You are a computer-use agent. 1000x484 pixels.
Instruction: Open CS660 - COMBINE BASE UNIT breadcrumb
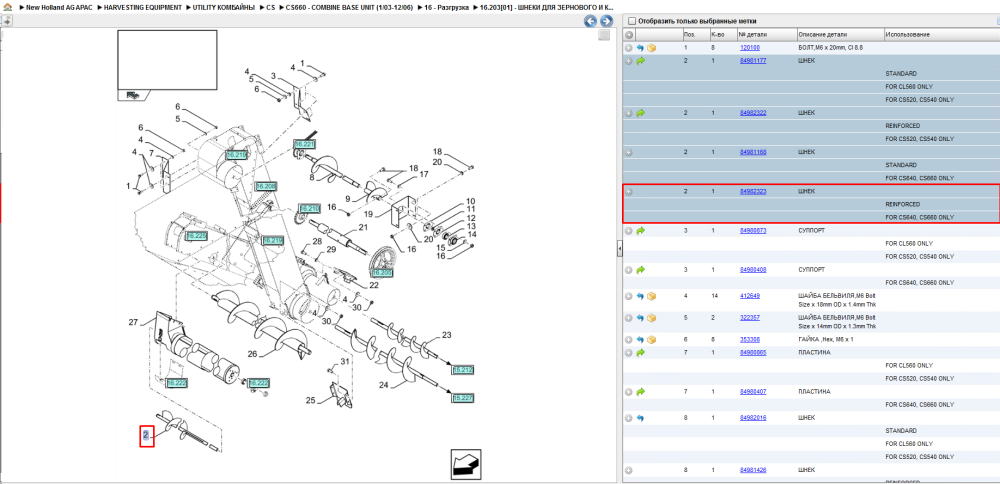click(x=349, y=7)
